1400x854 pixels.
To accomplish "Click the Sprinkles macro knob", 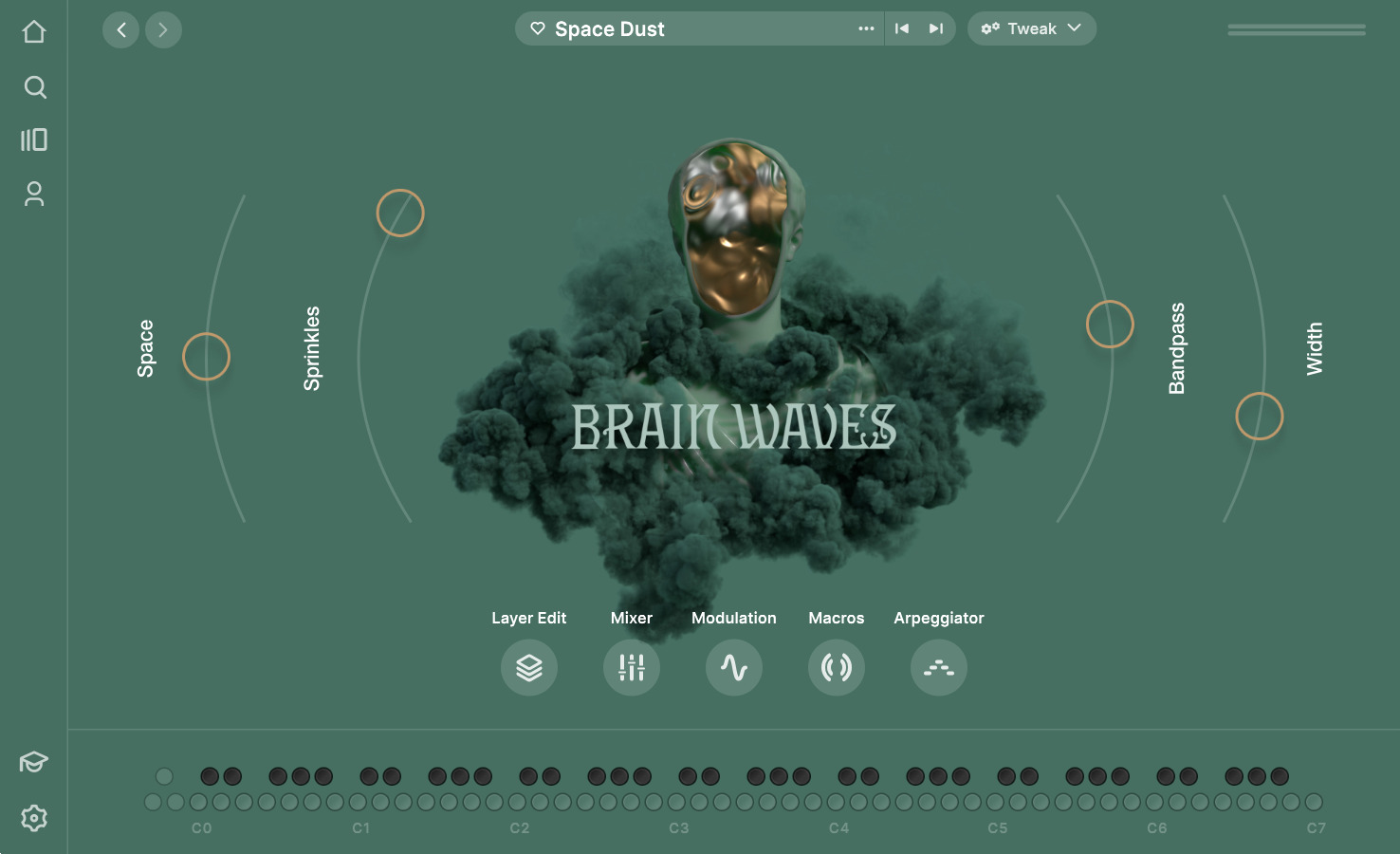I will click(x=400, y=213).
